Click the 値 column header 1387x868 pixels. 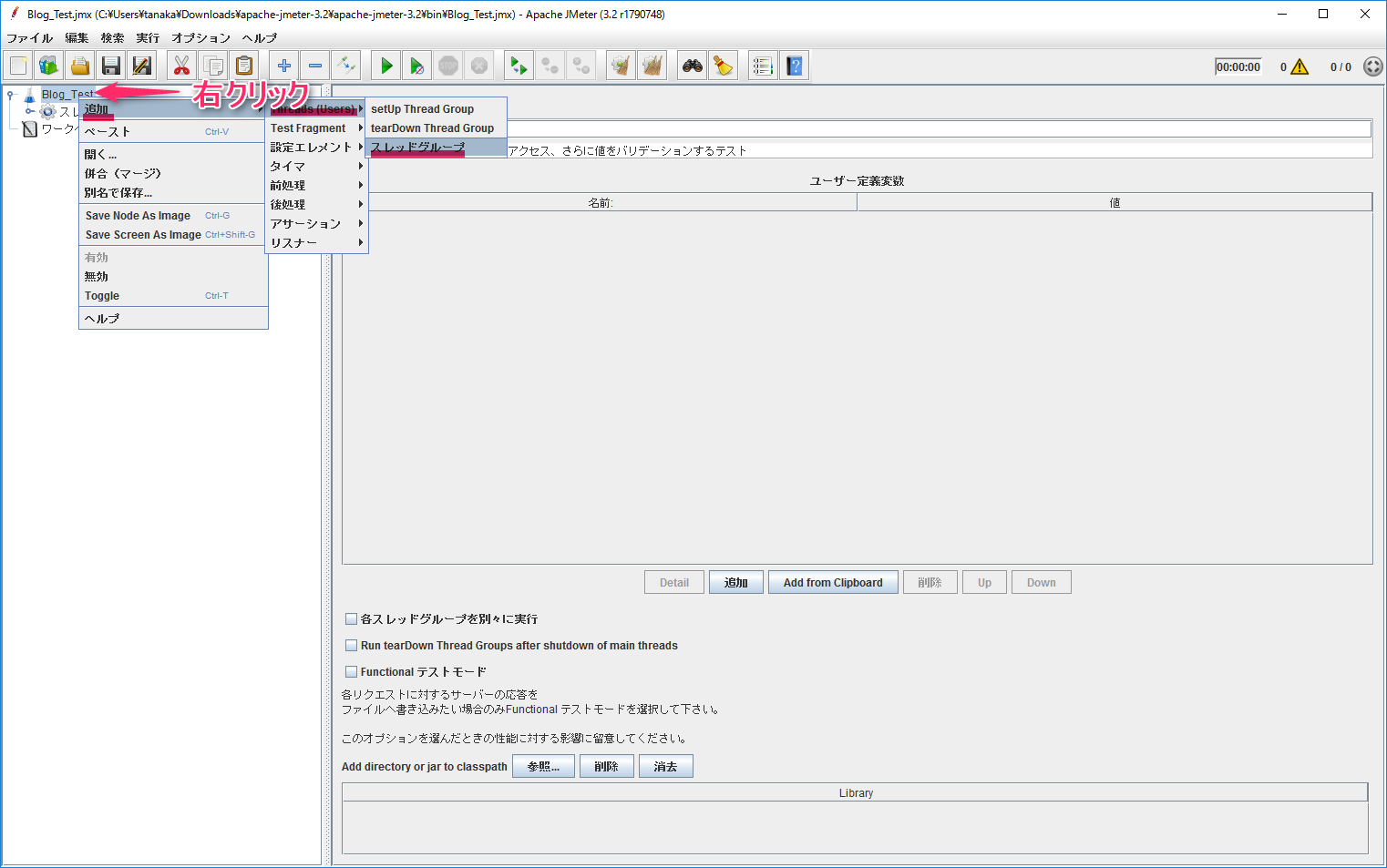pos(1115,203)
